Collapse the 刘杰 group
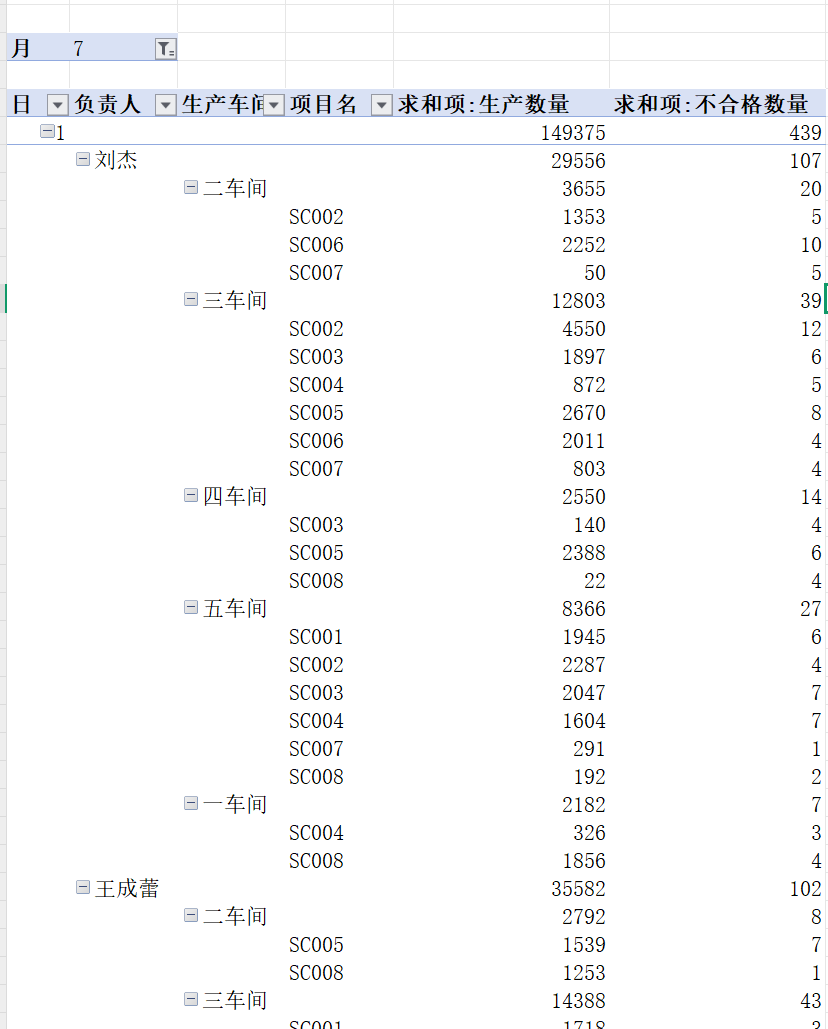Screen dimensions: 828x1029 tap(83, 160)
